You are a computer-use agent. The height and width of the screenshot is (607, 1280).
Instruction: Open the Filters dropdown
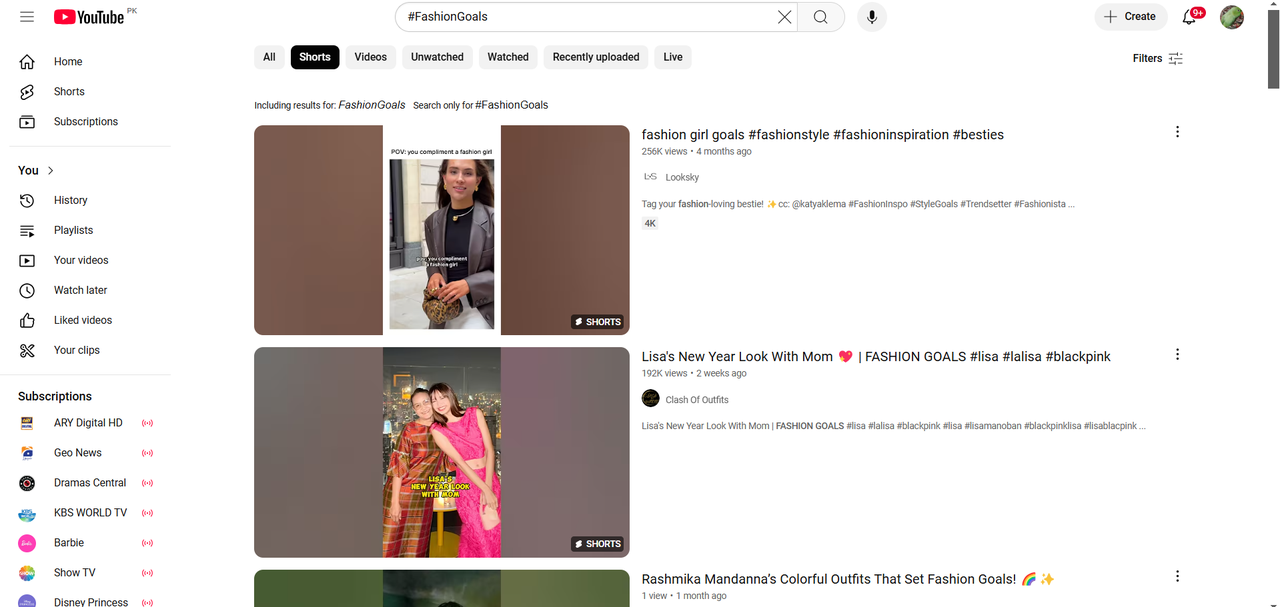[x=1158, y=58]
